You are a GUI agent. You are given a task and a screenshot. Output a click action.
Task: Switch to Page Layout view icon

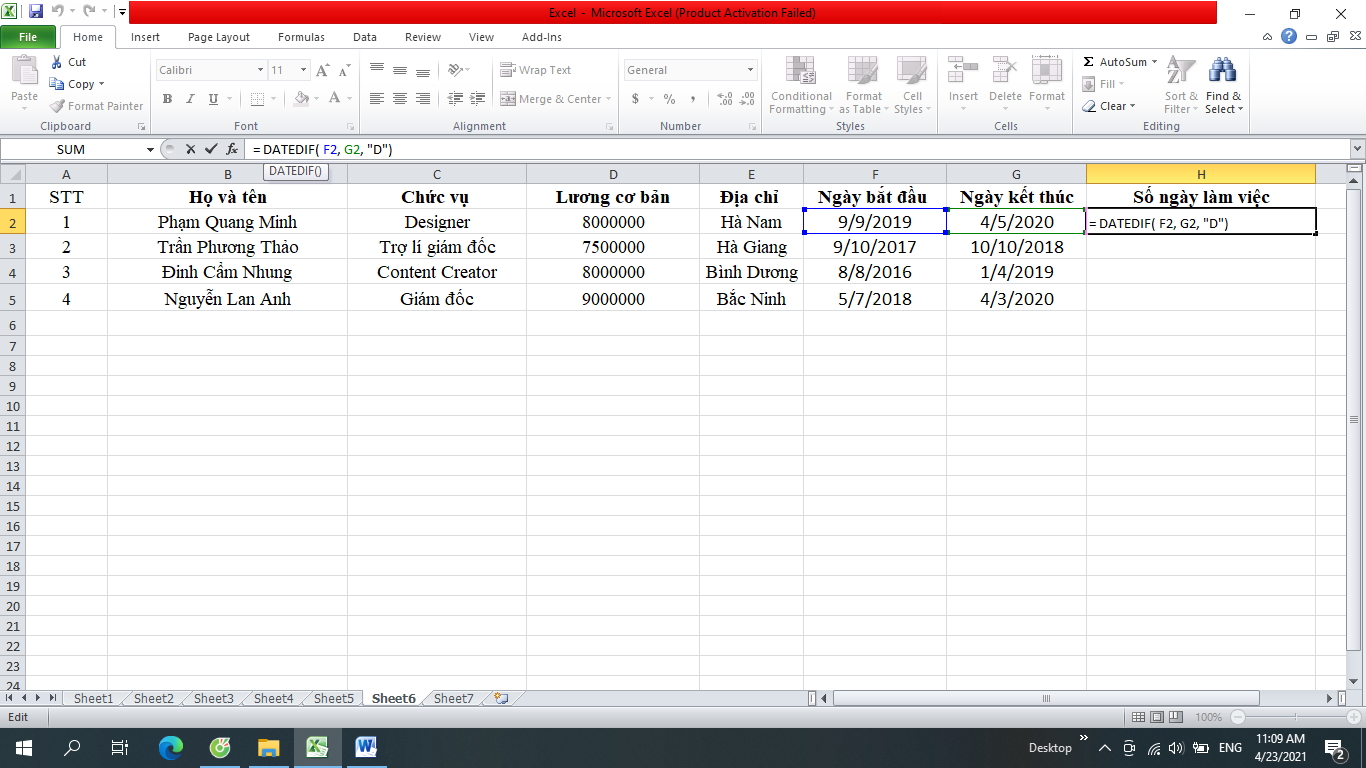click(1156, 717)
